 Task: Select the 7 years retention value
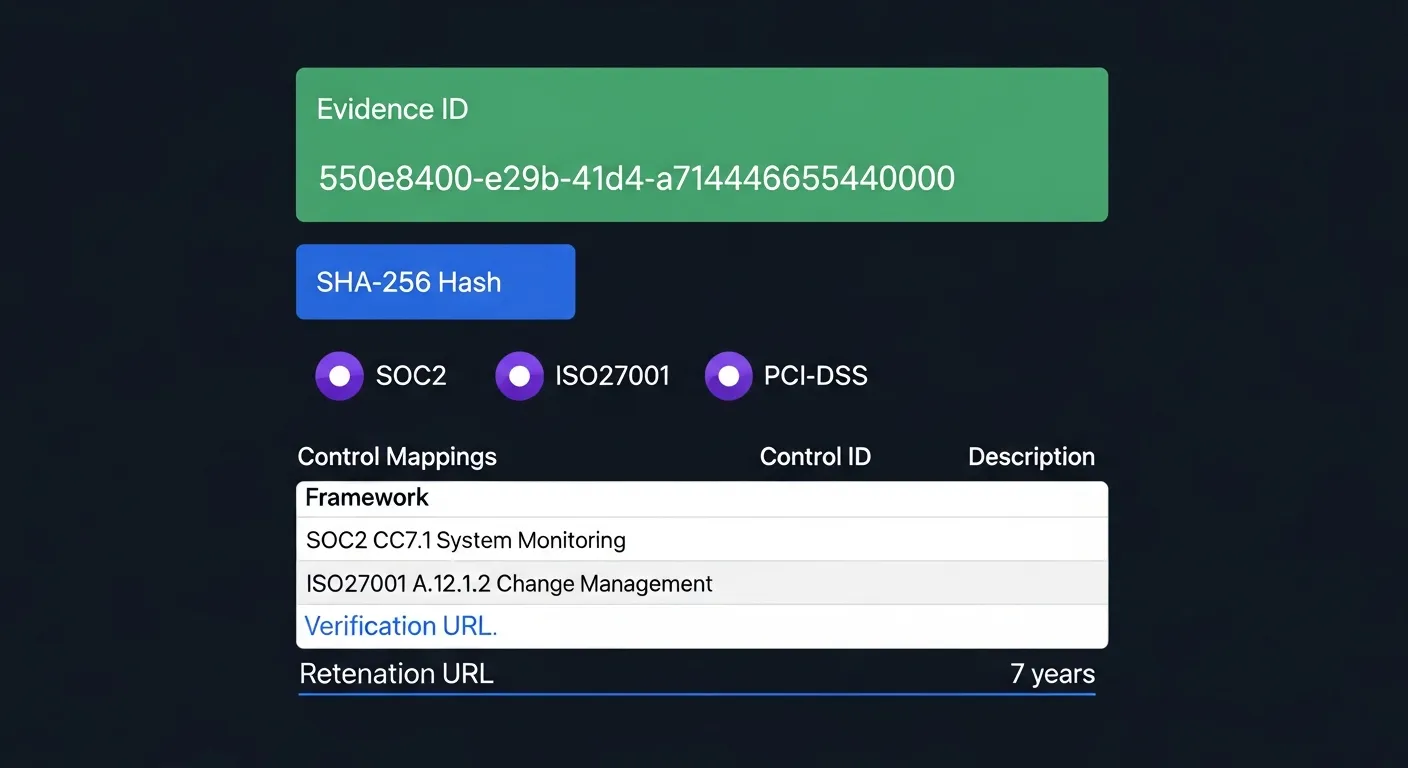click(x=1052, y=673)
